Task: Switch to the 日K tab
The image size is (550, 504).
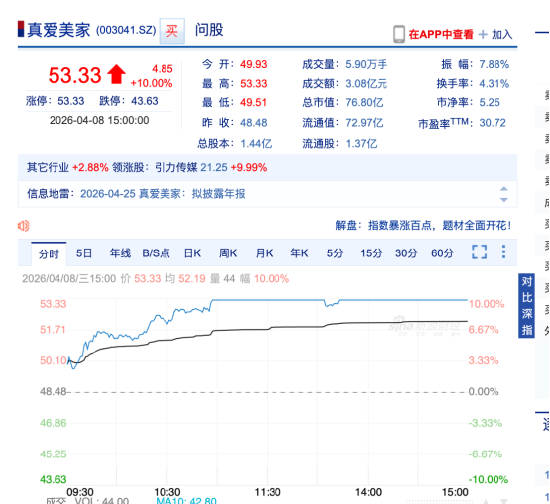Action: click(x=193, y=253)
